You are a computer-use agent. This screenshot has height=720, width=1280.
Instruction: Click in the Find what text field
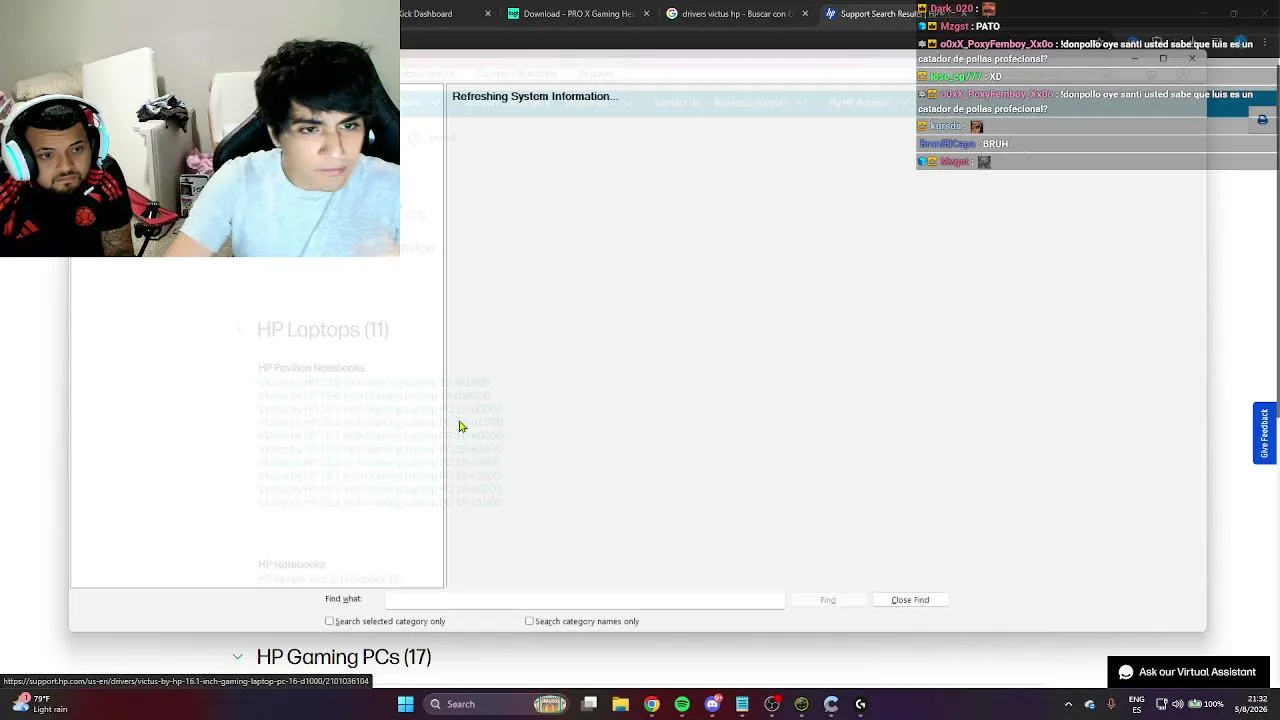coord(585,600)
